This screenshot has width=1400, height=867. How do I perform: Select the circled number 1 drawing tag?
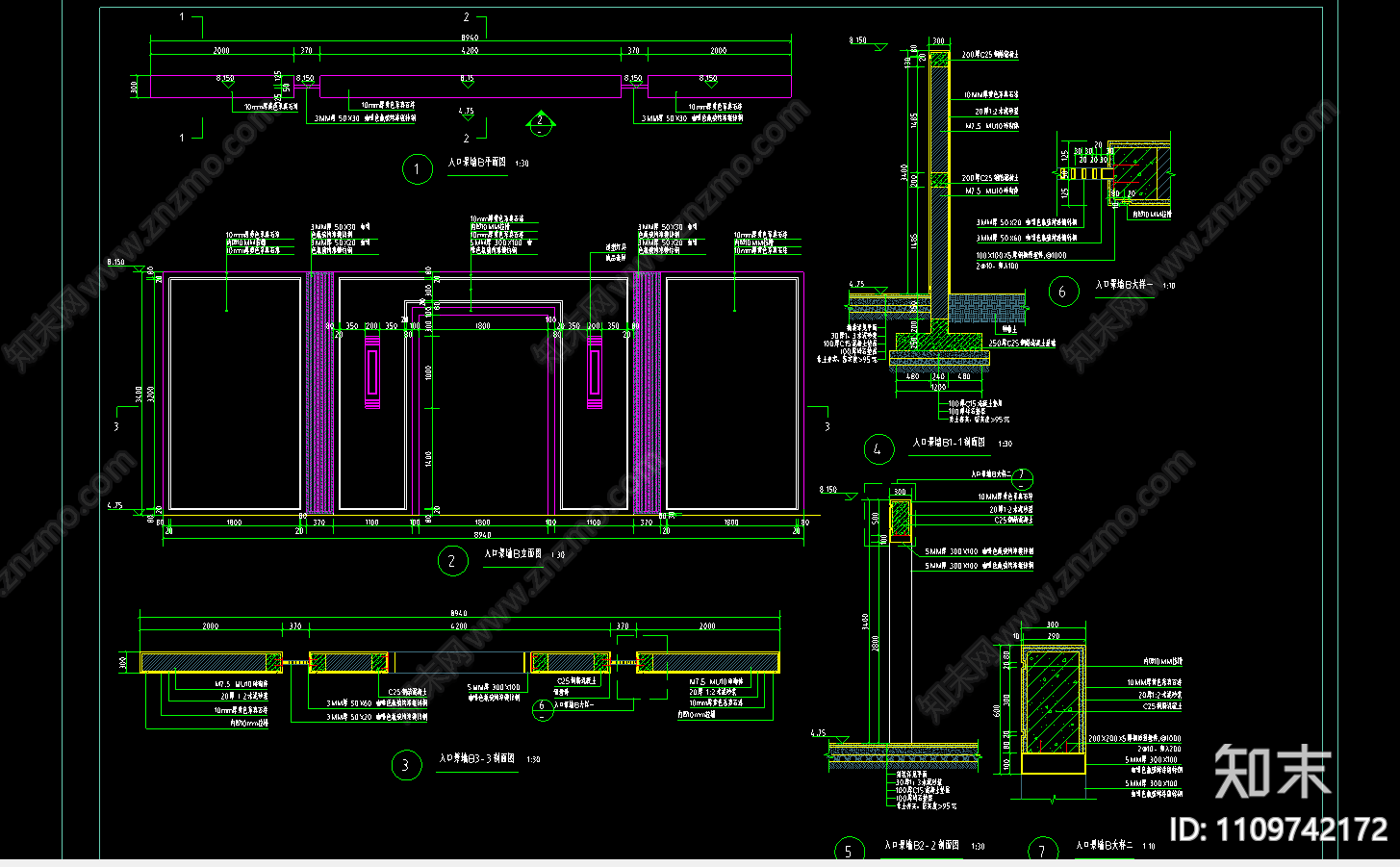point(417,170)
